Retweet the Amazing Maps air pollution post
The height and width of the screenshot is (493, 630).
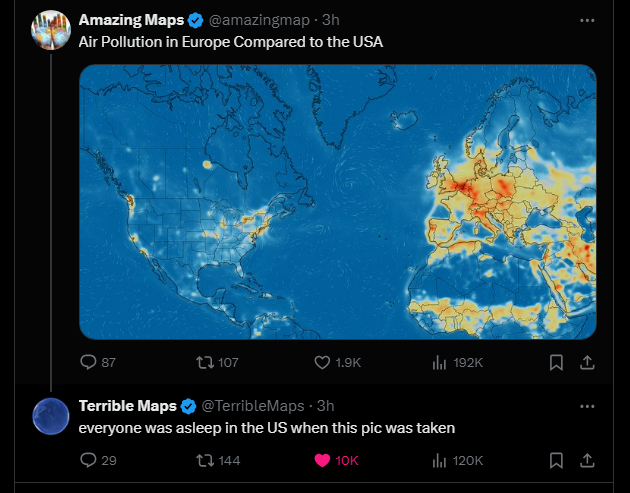coord(202,362)
